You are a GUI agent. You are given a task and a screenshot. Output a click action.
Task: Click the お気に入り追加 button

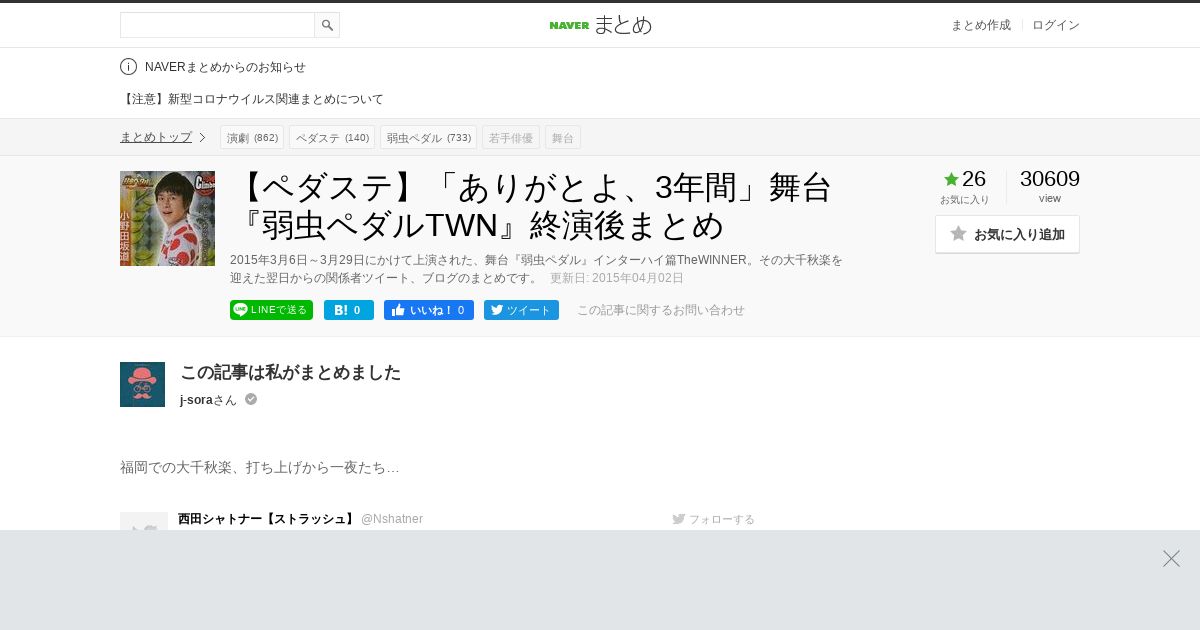1007,234
